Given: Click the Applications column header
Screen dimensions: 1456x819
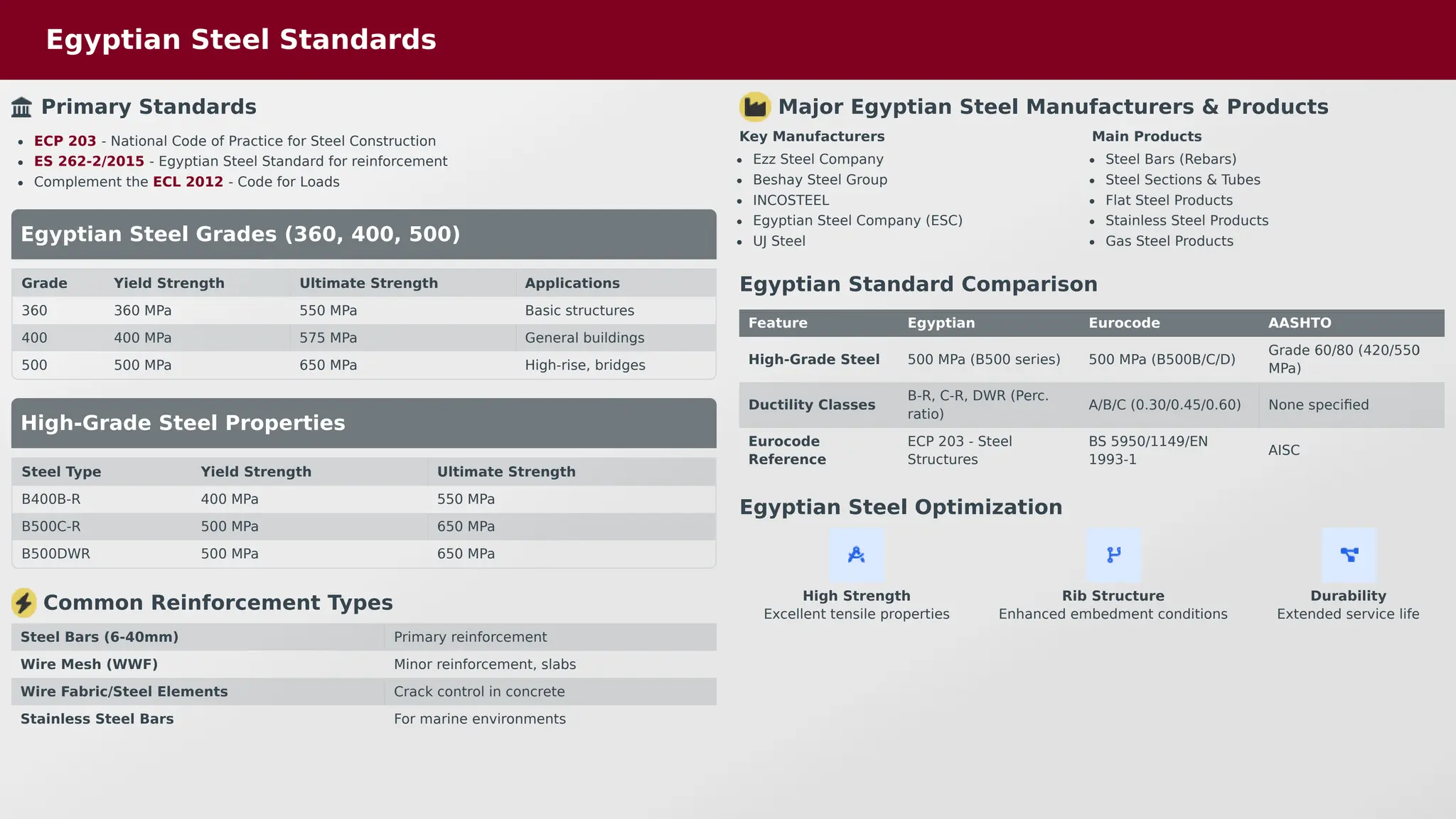Looking at the screenshot, I should tap(572, 284).
